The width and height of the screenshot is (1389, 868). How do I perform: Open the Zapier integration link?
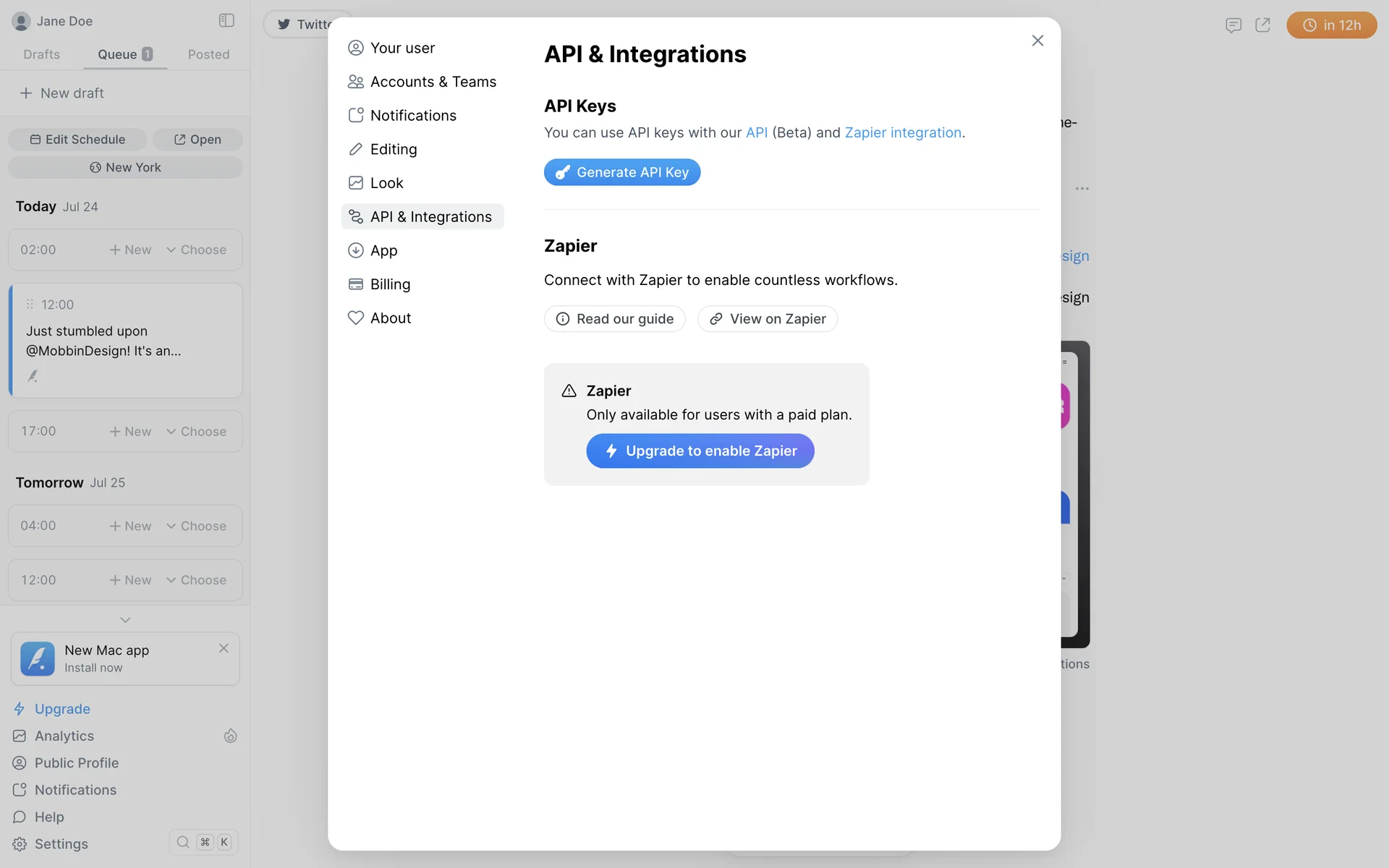click(x=903, y=132)
